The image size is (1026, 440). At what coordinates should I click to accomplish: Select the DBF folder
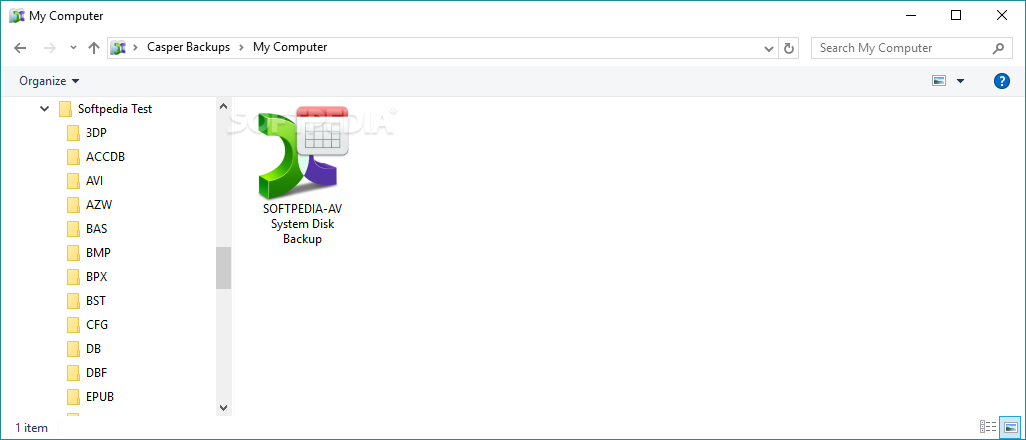(96, 373)
